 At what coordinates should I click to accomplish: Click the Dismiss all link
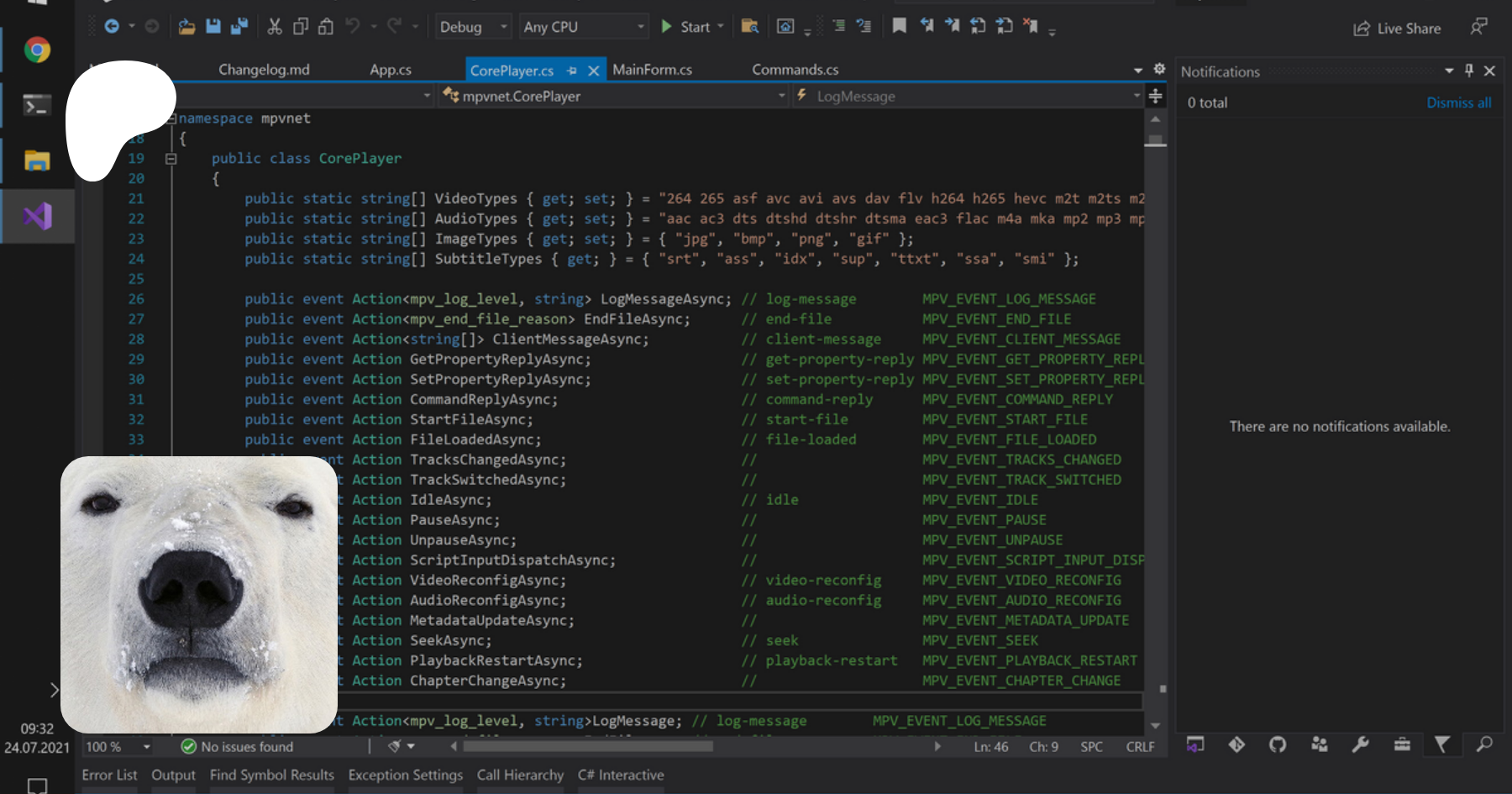pos(1458,103)
